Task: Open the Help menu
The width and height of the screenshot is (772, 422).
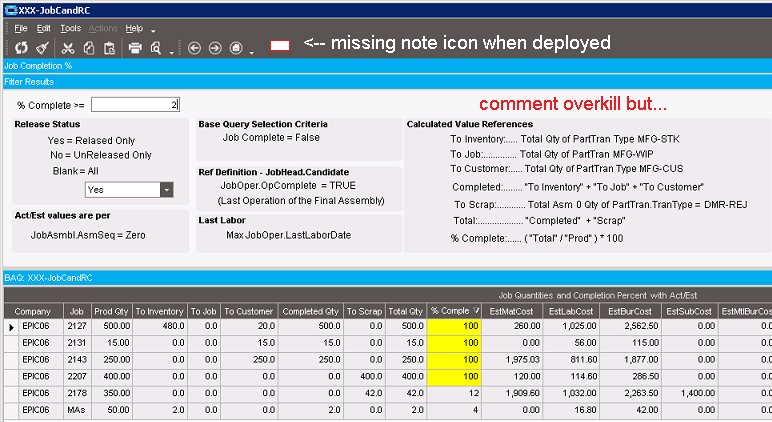Action: [134, 29]
